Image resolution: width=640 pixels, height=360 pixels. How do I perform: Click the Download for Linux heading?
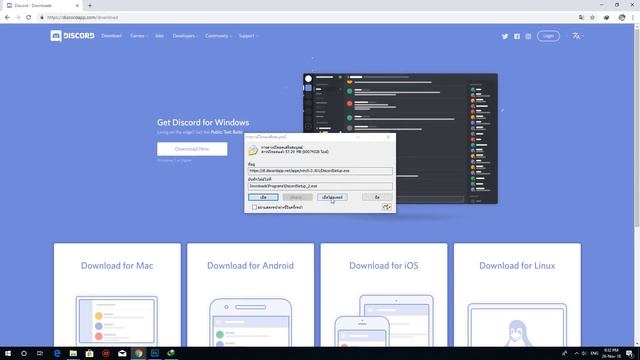[517, 266]
